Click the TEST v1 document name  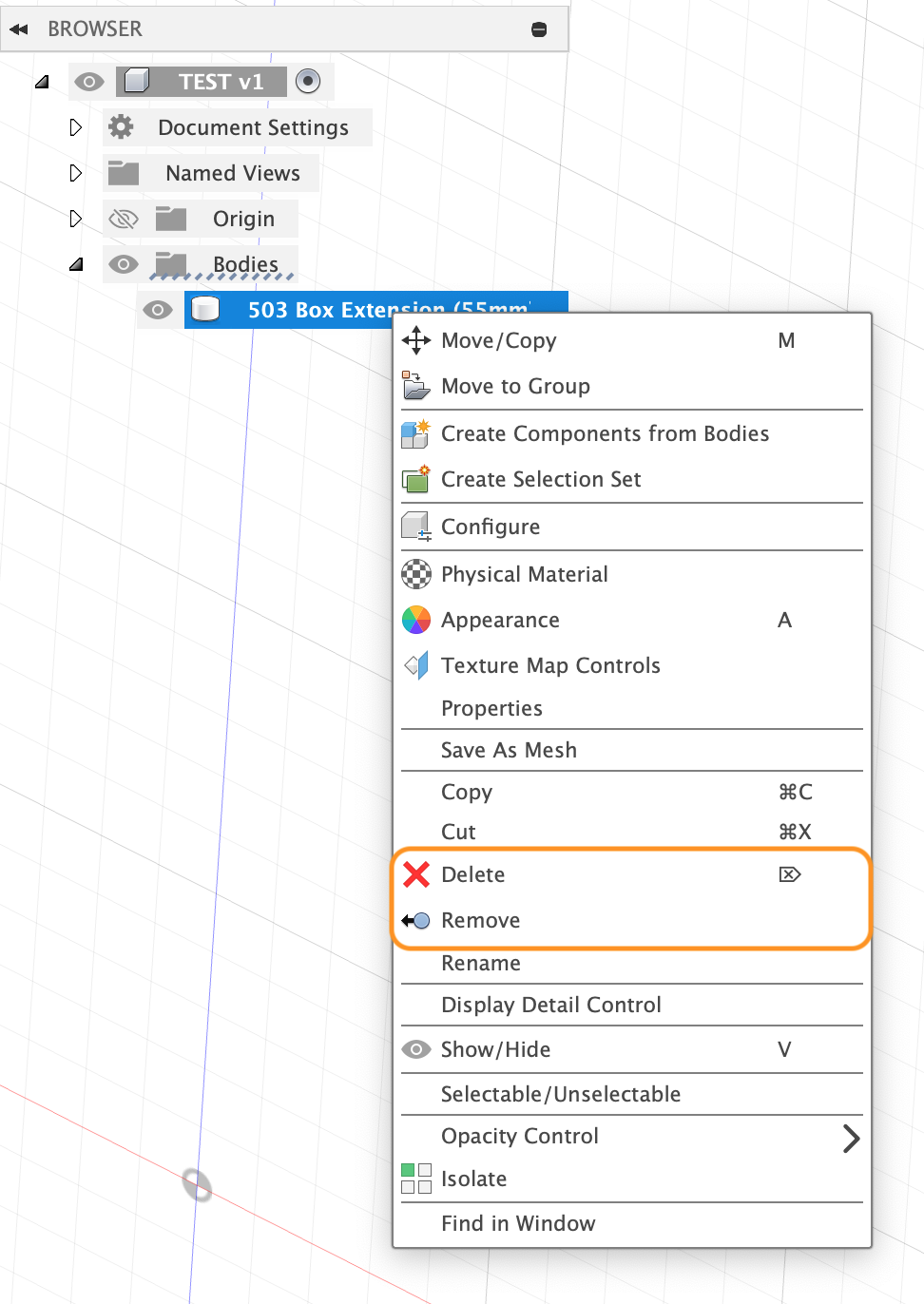coord(221,82)
